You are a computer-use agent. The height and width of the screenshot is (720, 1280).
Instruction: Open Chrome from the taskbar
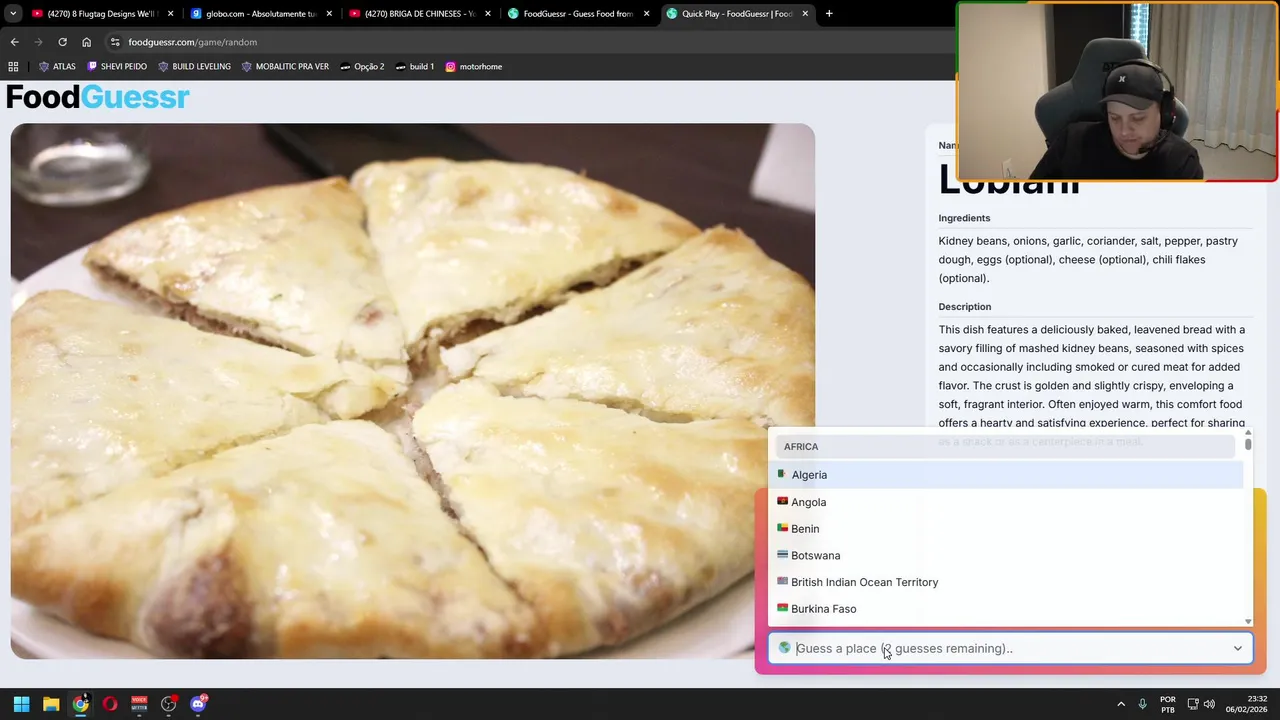pyautogui.click(x=80, y=704)
